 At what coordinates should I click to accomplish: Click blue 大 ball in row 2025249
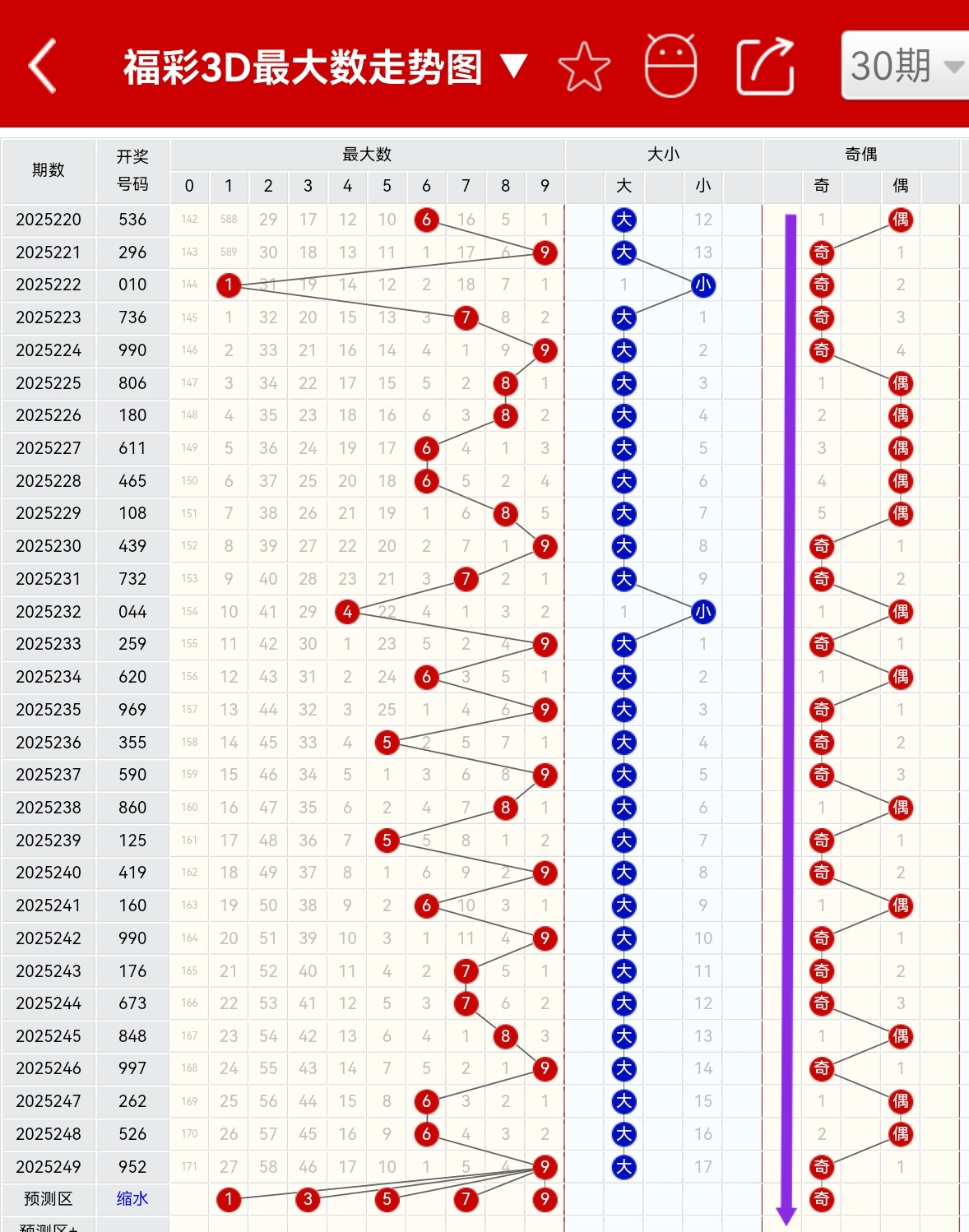pyautogui.click(x=624, y=1167)
